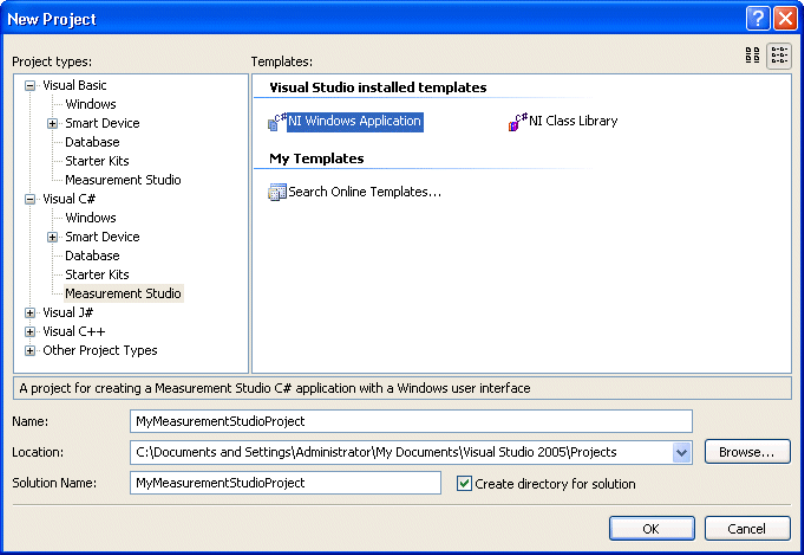The image size is (804, 555).
Task: Expand Smart Device under Visual Basic
Action: [52, 124]
